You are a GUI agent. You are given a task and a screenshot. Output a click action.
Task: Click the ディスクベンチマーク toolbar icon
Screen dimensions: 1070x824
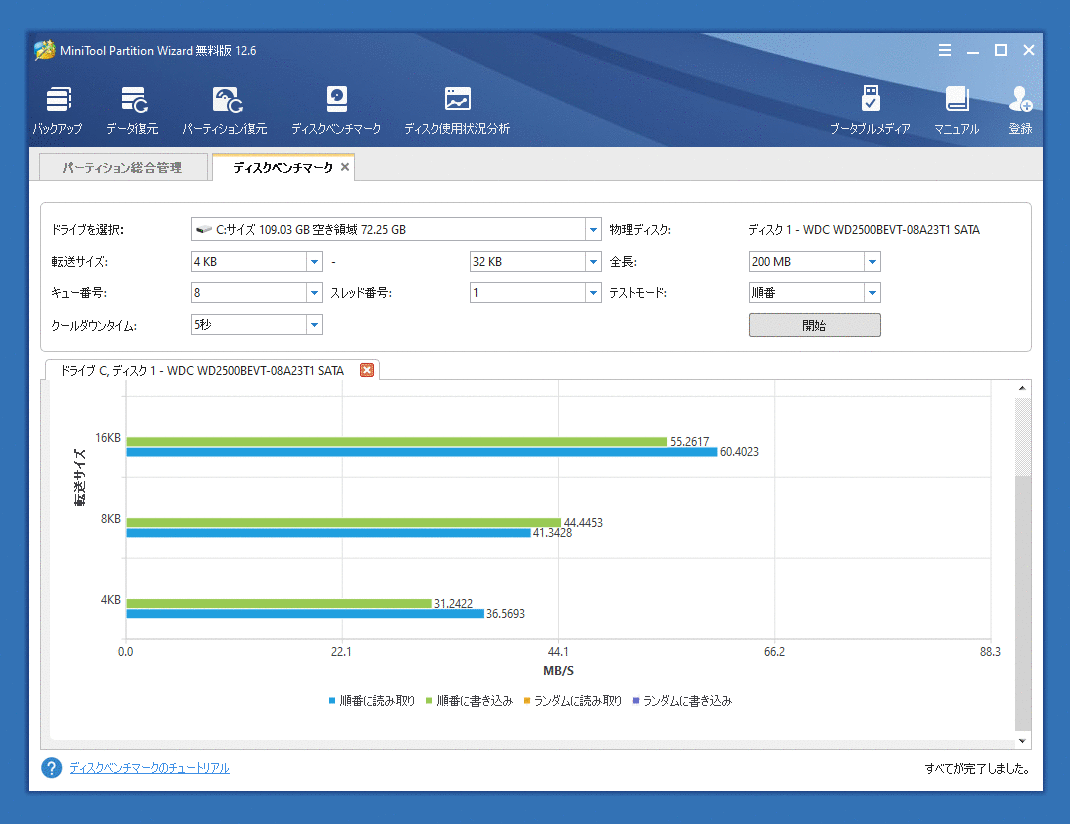tap(336, 110)
